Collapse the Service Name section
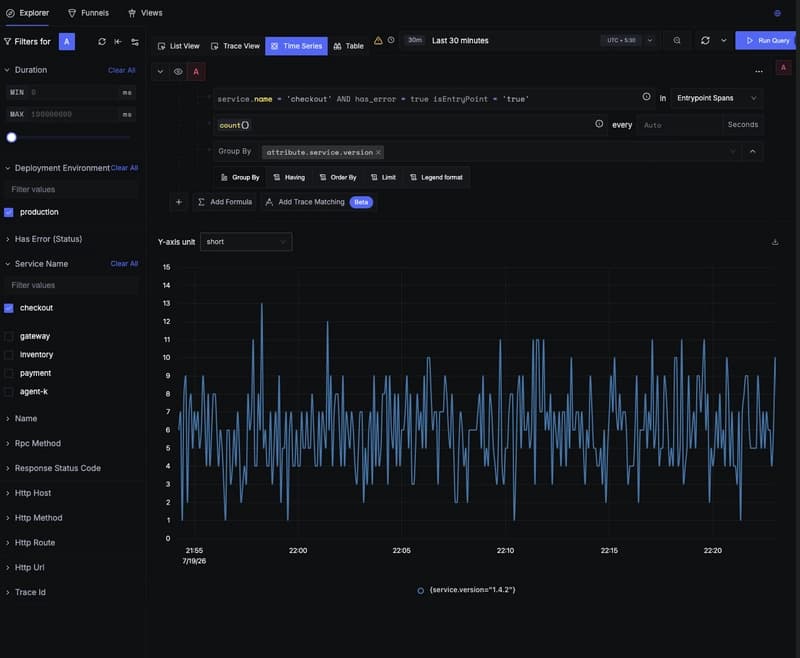The height and width of the screenshot is (658, 800). (x=7, y=264)
